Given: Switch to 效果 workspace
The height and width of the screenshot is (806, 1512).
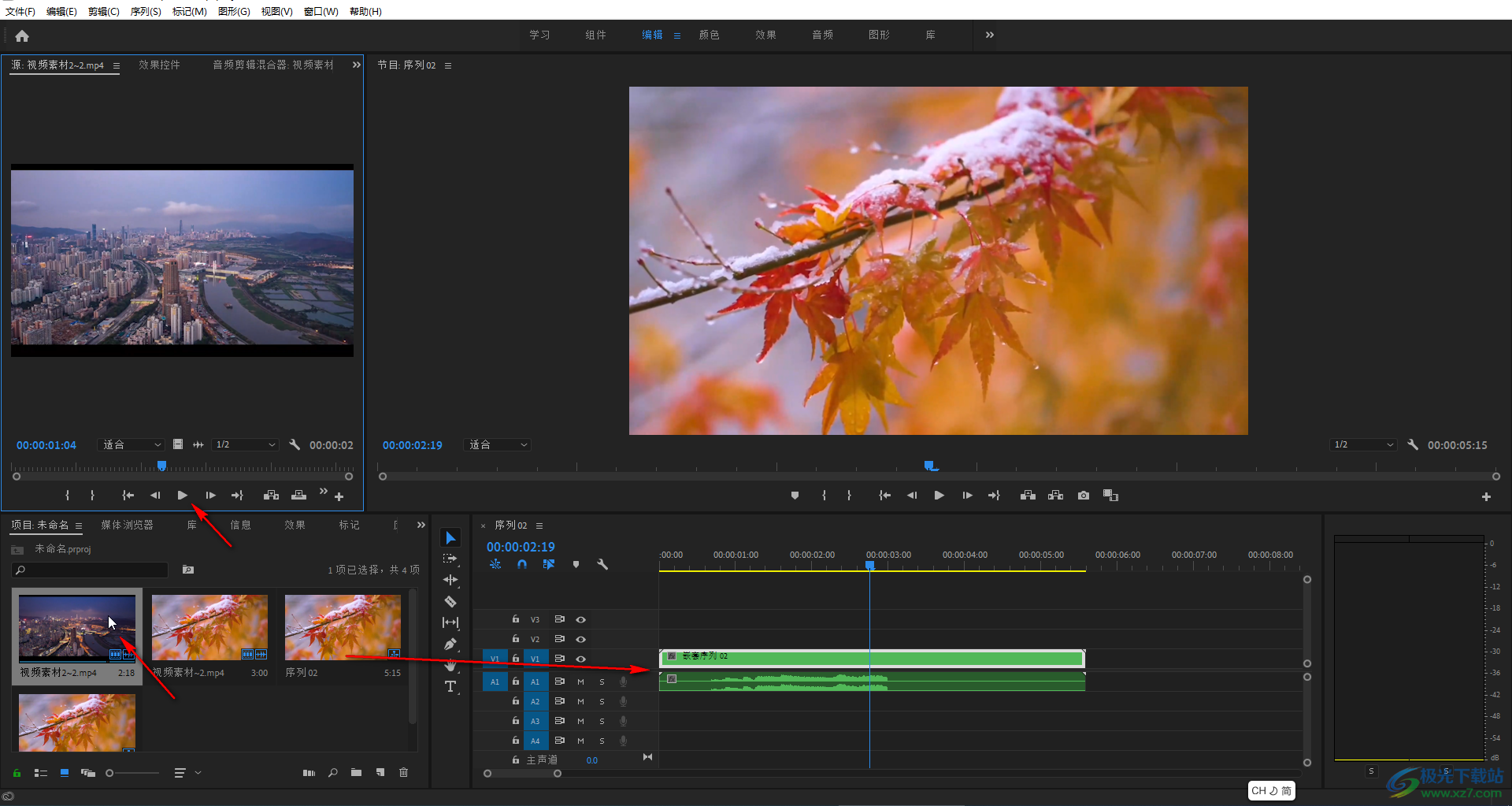Looking at the screenshot, I should pyautogui.click(x=765, y=35).
